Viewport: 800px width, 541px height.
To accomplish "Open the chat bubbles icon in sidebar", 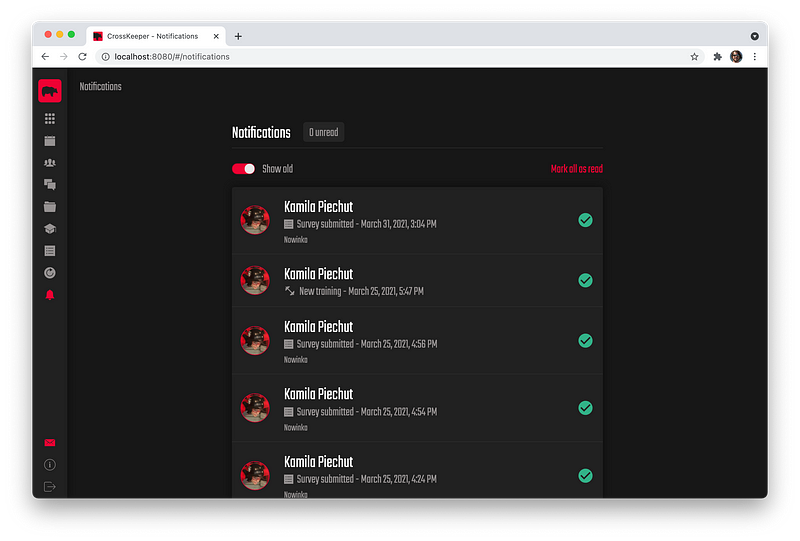I will [50, 185].
